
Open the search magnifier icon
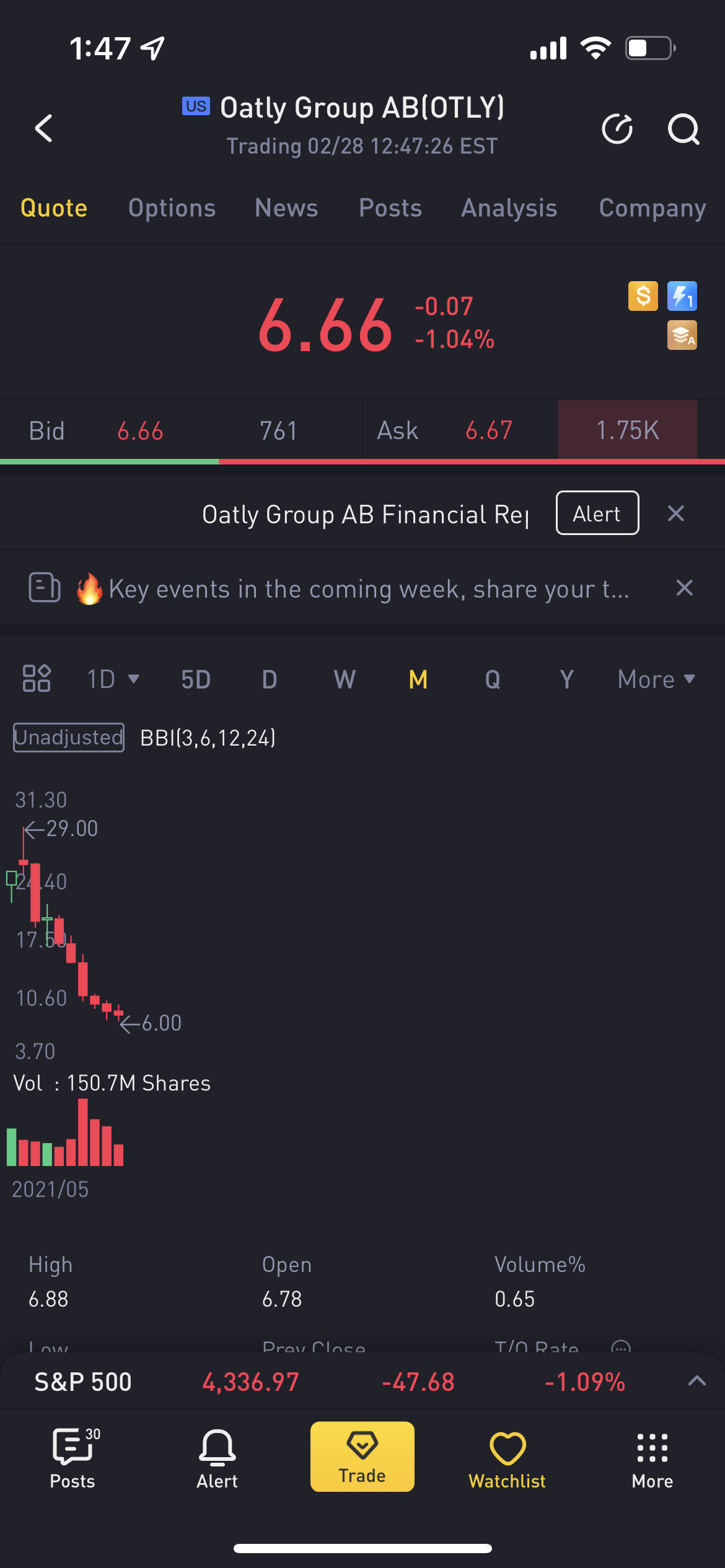(683, 129)
